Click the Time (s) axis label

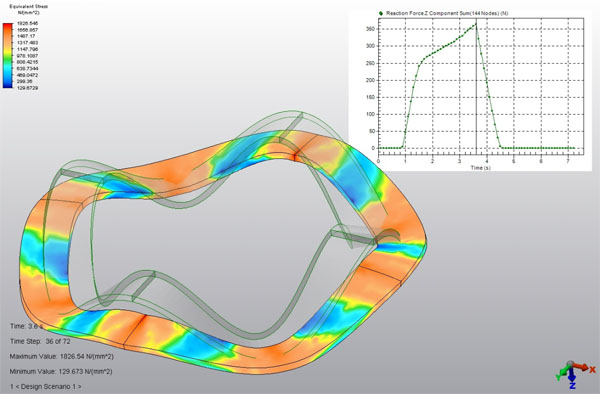pos(481,168)
